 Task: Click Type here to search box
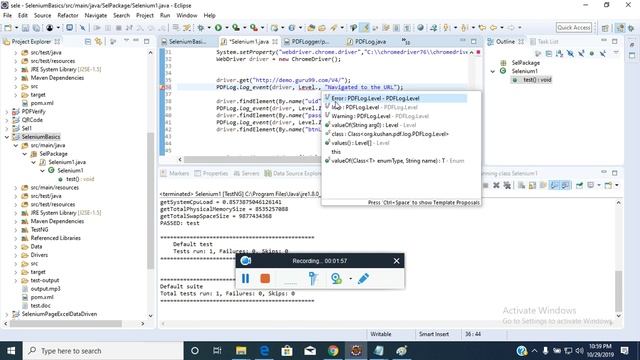point(102,351)
